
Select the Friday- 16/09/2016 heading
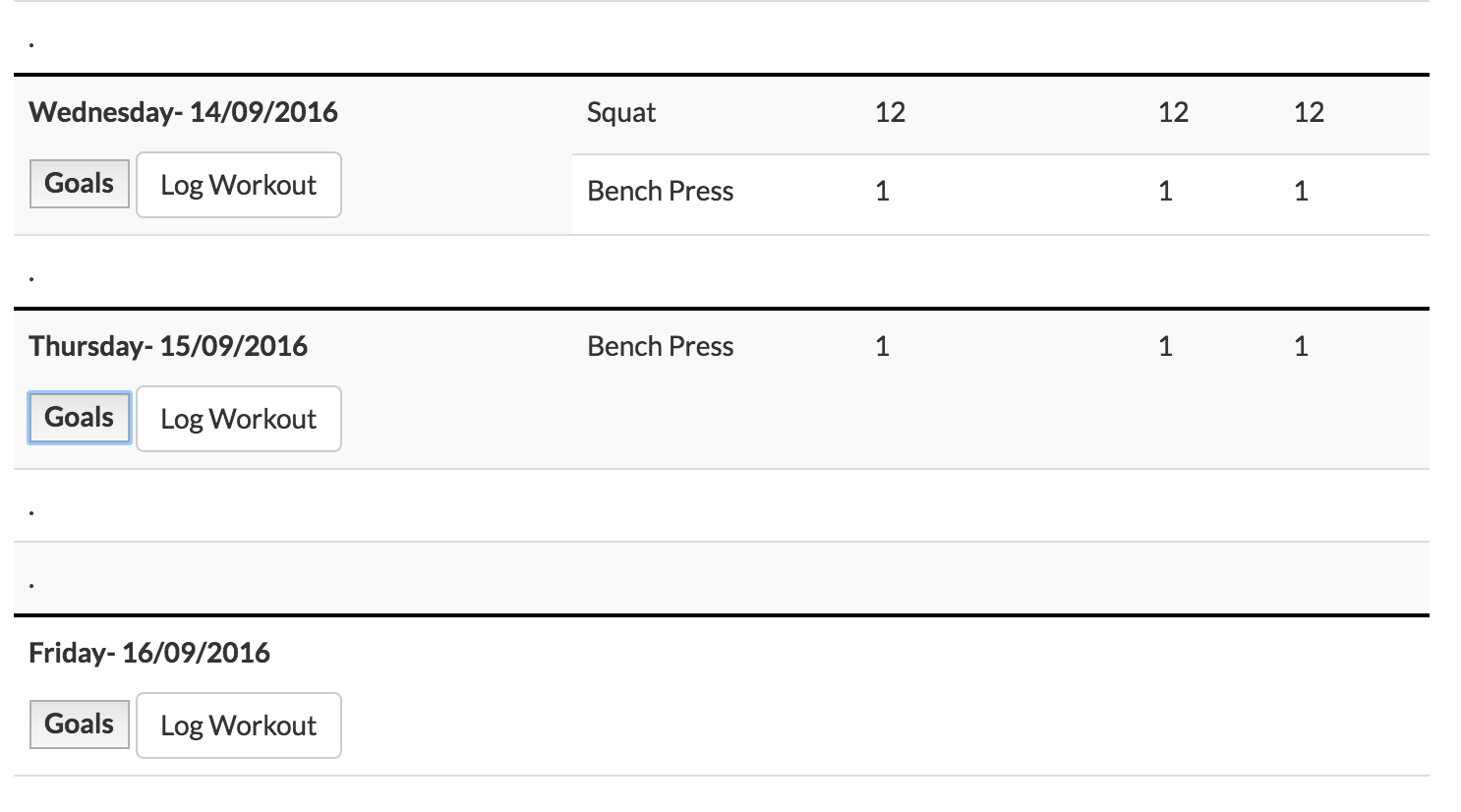point(149,653)
